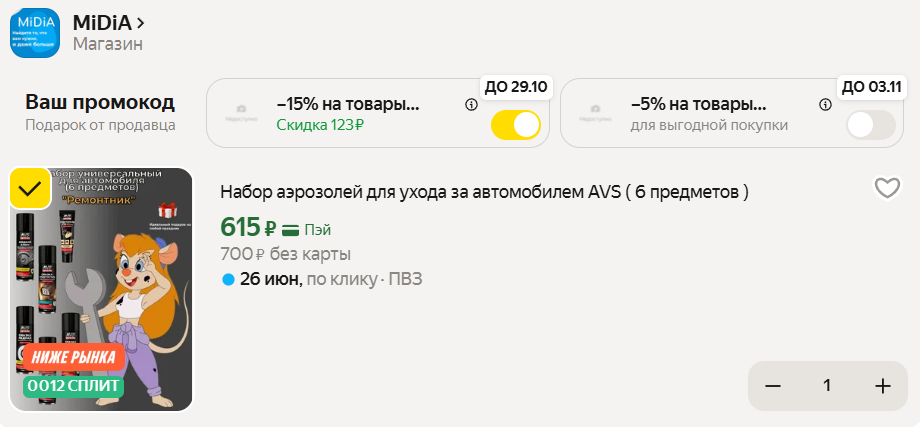Click the product thumbnail with mouse mechanic
The width and height of the screenshot is (920, 427).
[x=102, y=290]
